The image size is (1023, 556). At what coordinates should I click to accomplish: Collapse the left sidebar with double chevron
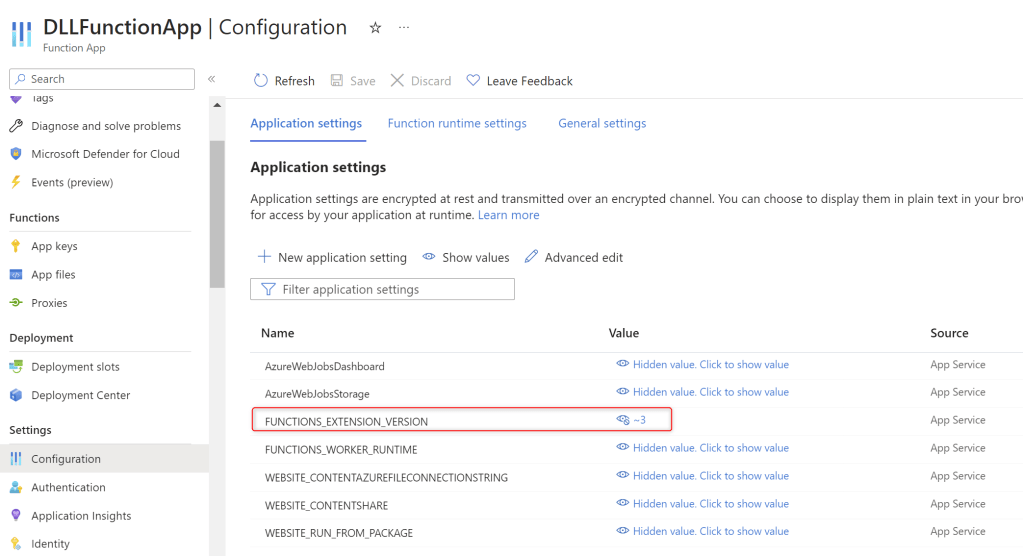pyautogui.click(x=212, y=79)
